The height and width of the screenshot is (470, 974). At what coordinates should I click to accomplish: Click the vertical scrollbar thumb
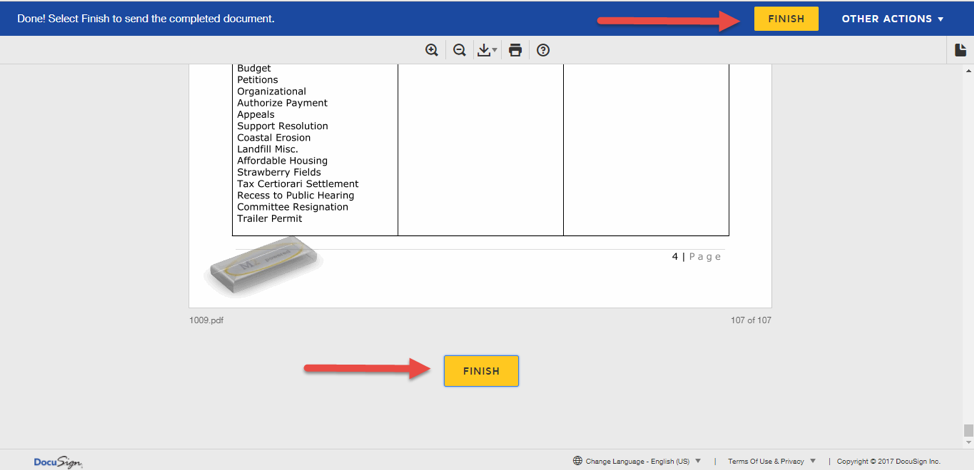click(967, 431)
